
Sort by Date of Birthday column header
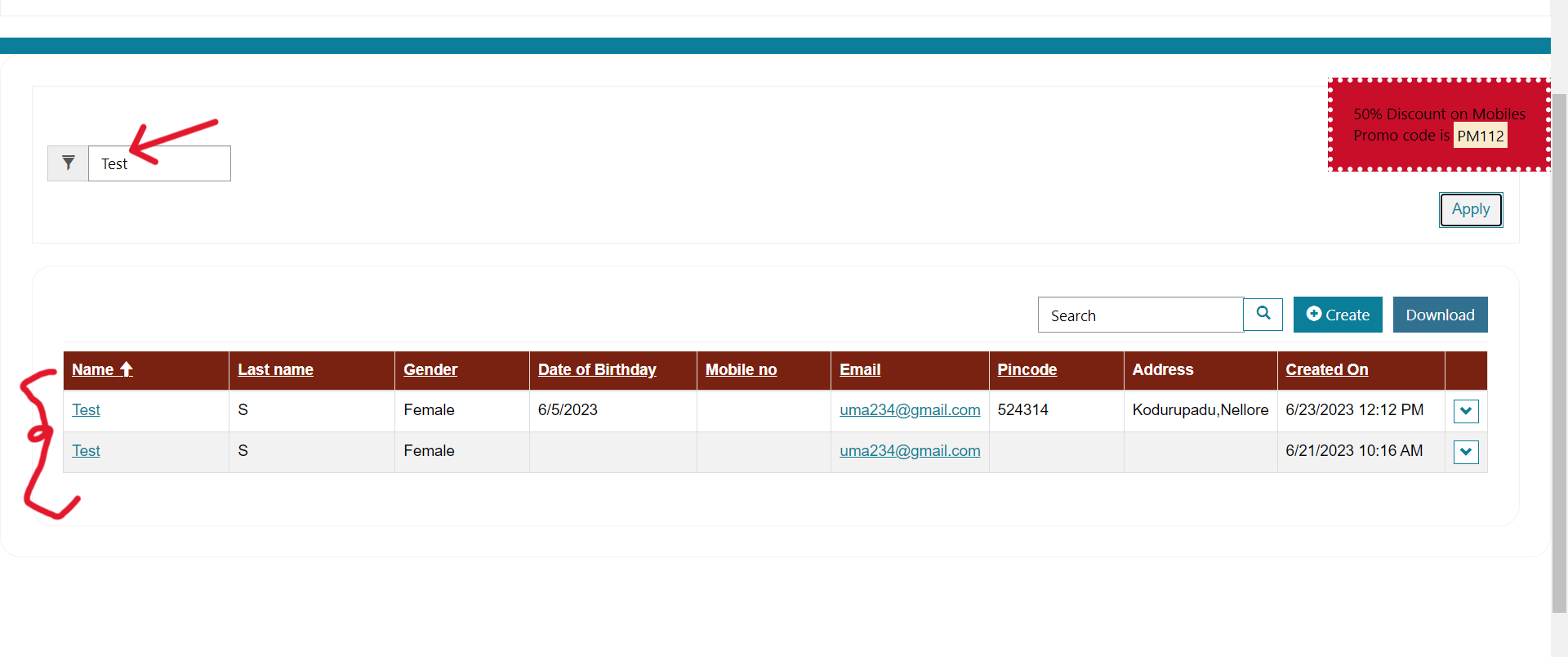pos(597,370)
